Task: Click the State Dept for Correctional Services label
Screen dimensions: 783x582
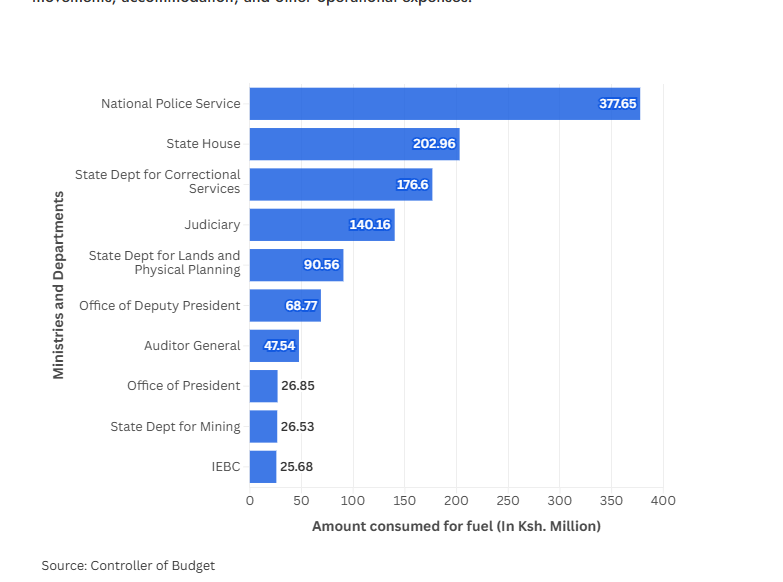Action: pos(158,182)
